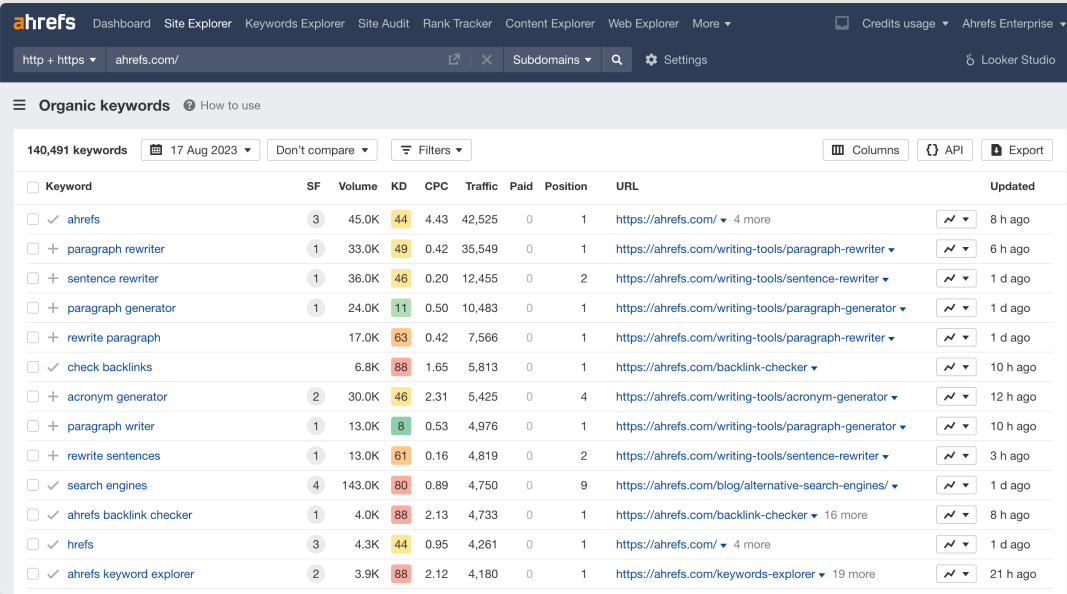The height and width of the screenshot is (594, 1067).
Task: Open the Subdomains mode dropdown
Action: [x=552, y=60]
